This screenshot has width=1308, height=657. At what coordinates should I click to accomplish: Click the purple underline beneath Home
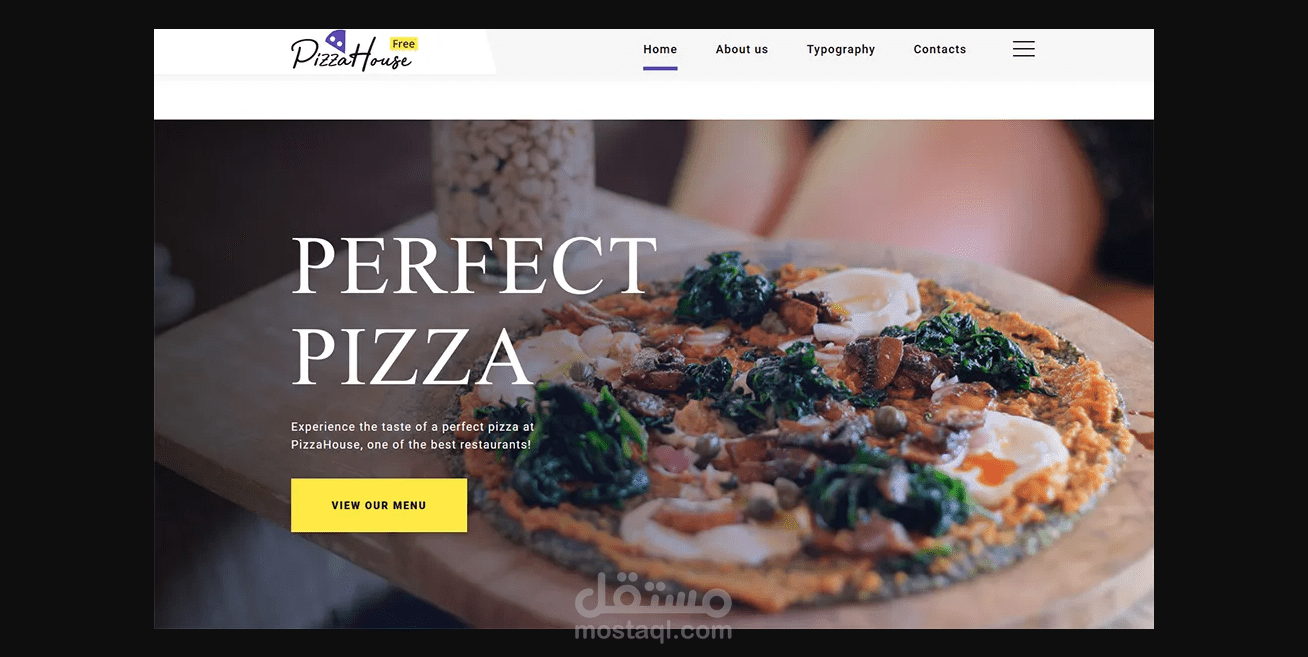660,68
